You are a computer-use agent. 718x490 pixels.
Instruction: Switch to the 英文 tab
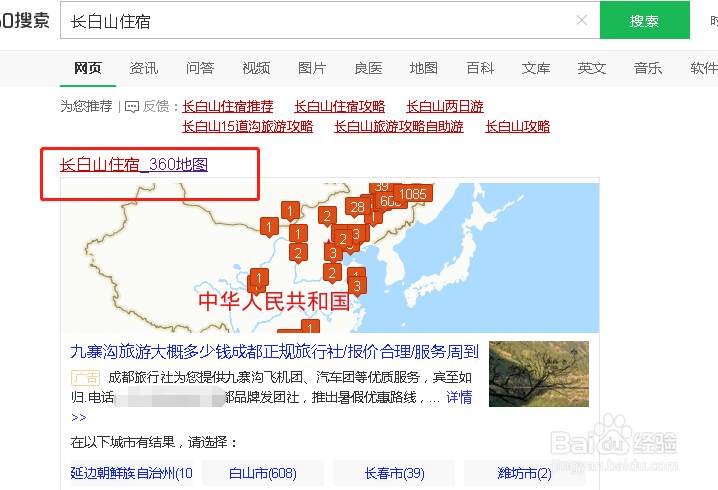(592, 68)
